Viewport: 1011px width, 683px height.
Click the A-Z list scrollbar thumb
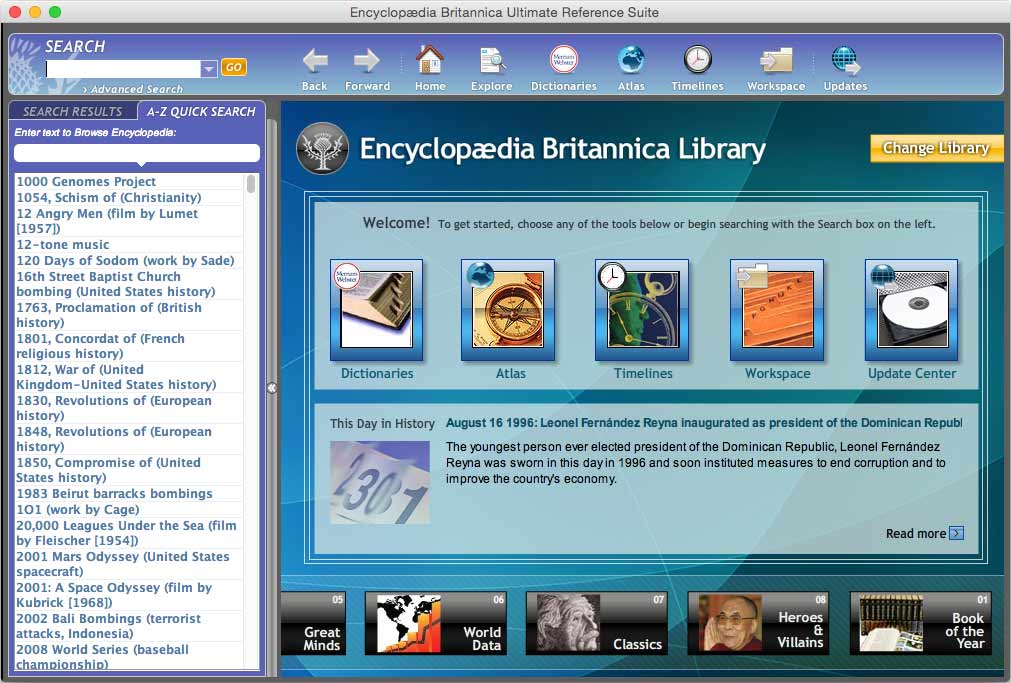[x=251, y=184]
